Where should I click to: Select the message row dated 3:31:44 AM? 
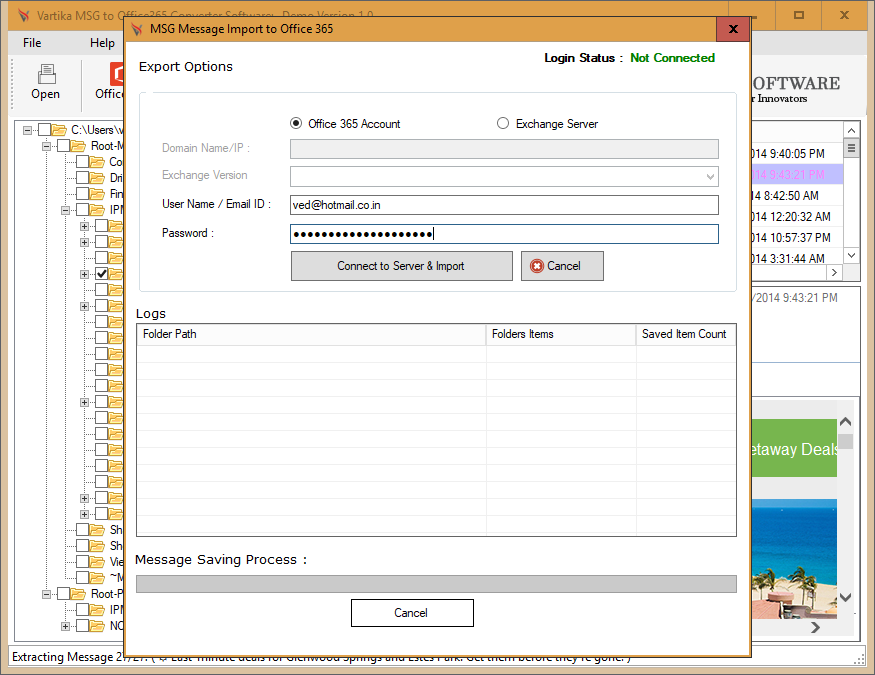797,258
